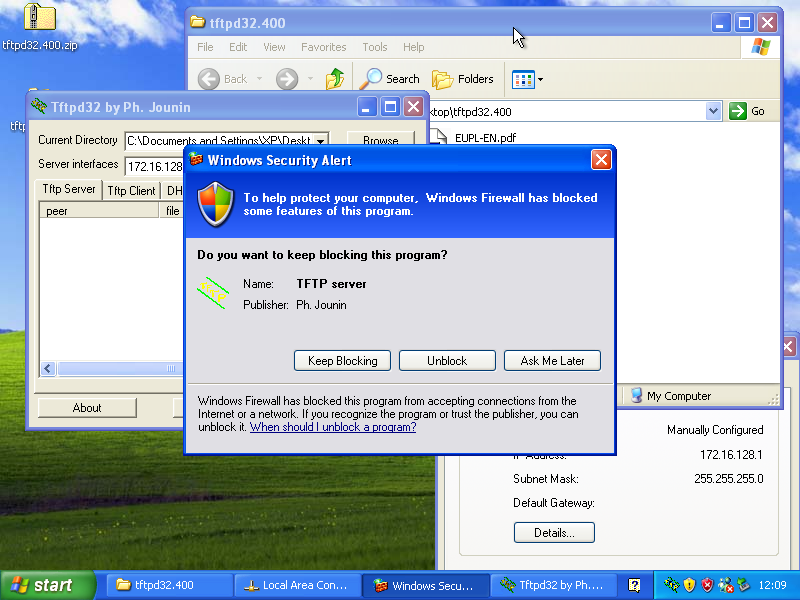The height and width of the screenshot is (600, 800).
Task: Click the green Go arrow icon
Action: (738, 112)
